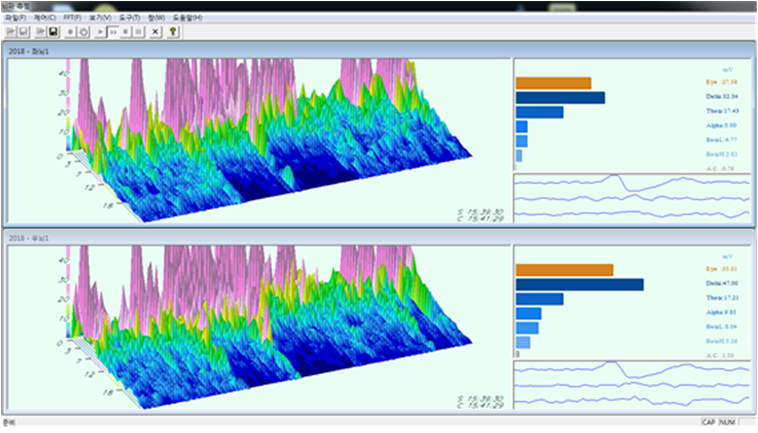The height and width of the screenshot is (433, 758).
Task: Click the dark blue Delta bar in bottom panel
Action: [579, 285]
